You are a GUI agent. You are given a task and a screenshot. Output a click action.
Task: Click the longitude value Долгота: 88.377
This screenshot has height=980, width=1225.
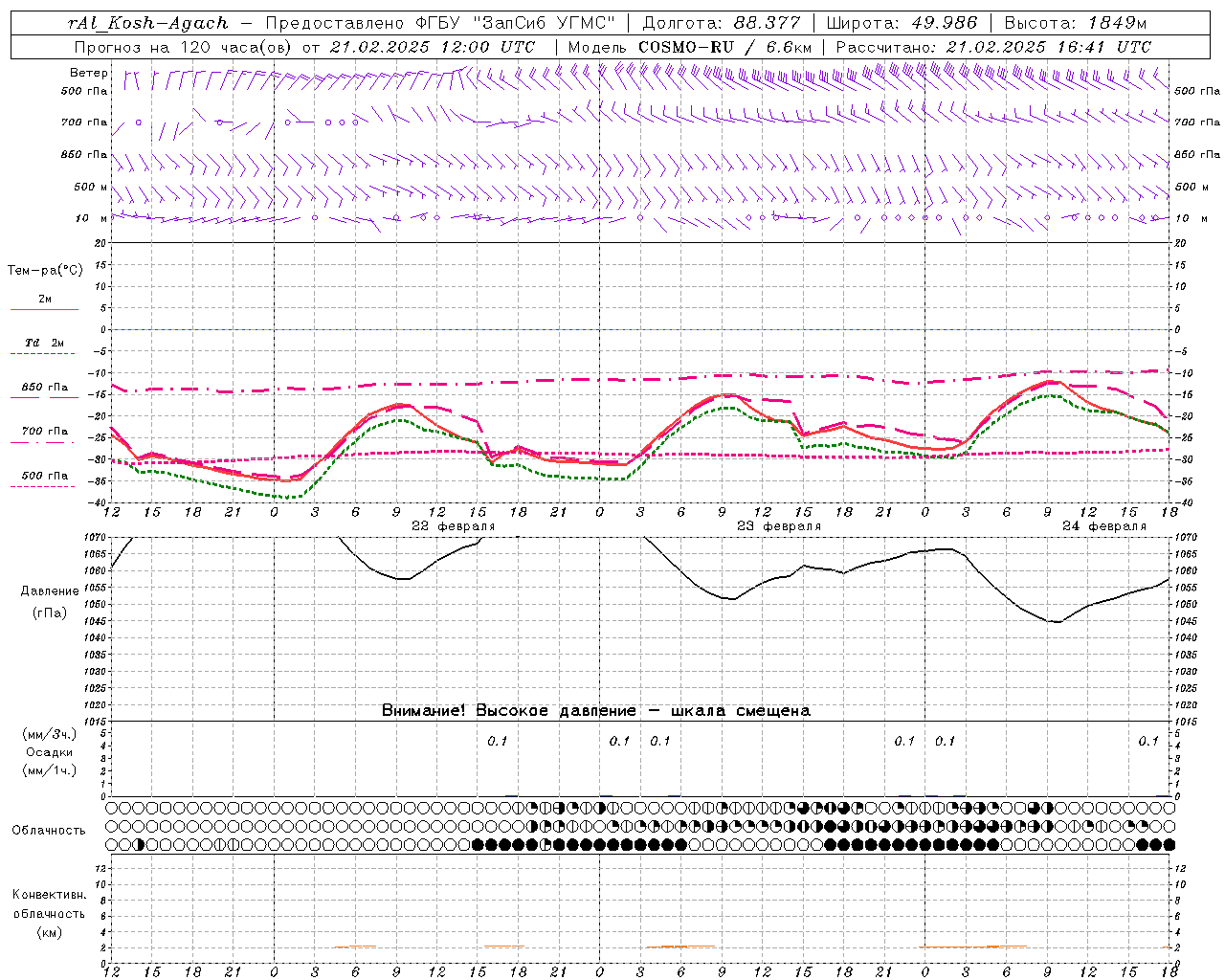pos(723,23)
